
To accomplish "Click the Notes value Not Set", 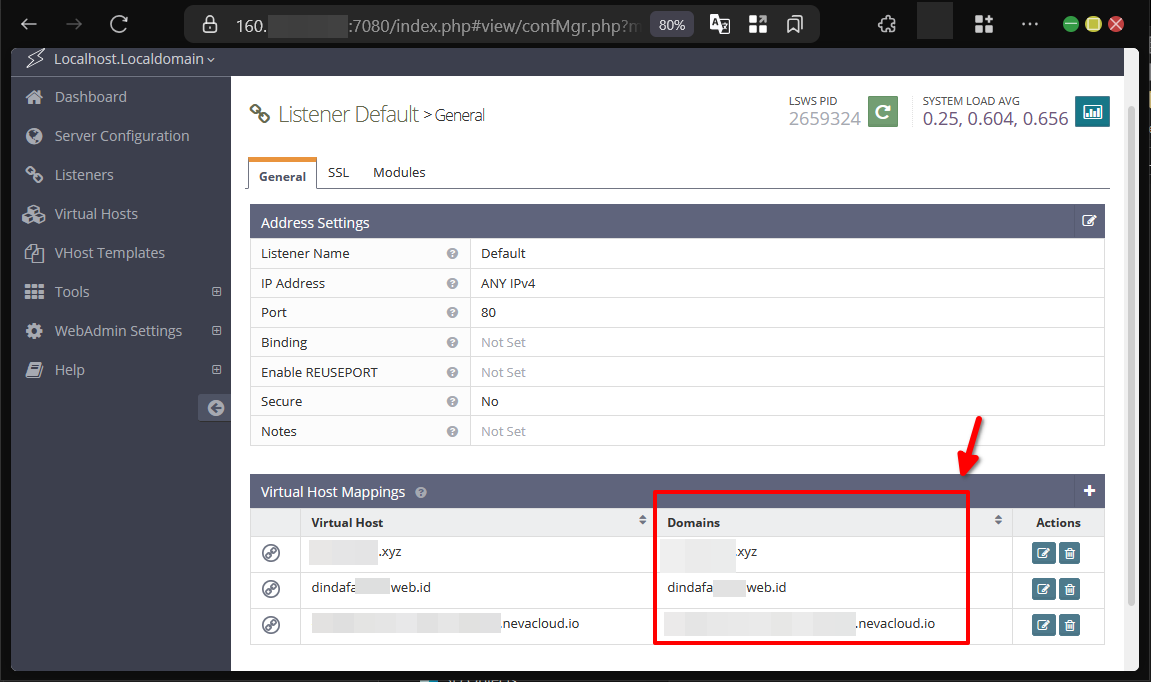I will point(503,432).
